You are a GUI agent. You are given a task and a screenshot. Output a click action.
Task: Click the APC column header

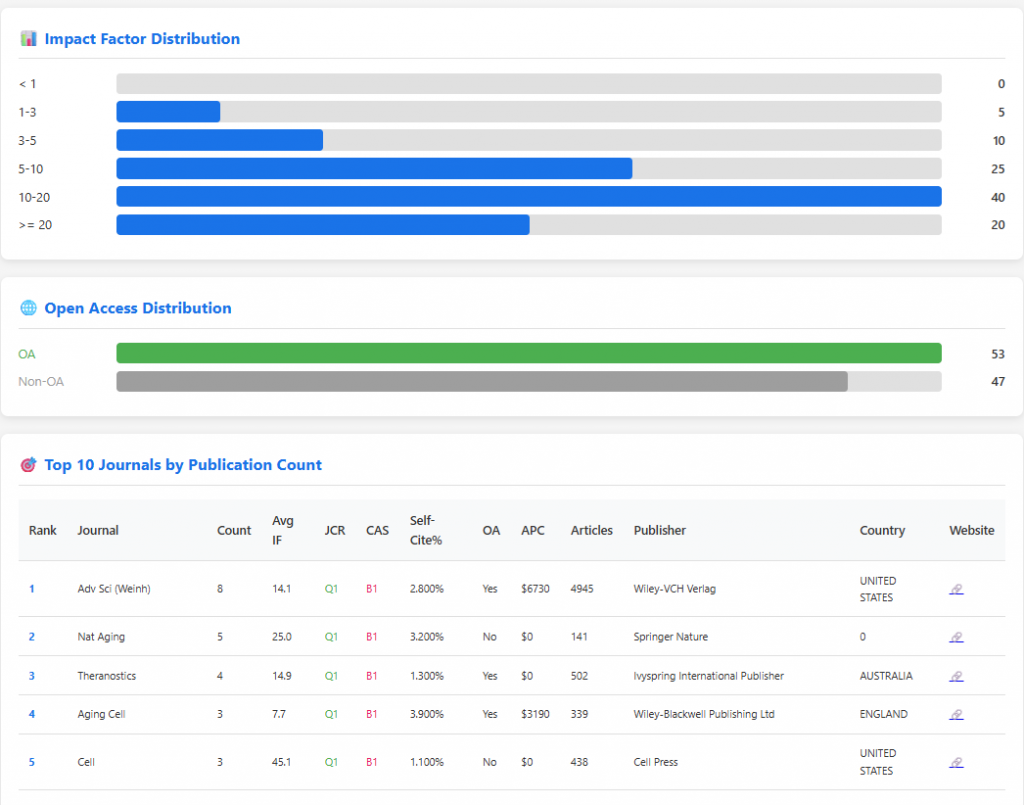[x=532, y=530]
